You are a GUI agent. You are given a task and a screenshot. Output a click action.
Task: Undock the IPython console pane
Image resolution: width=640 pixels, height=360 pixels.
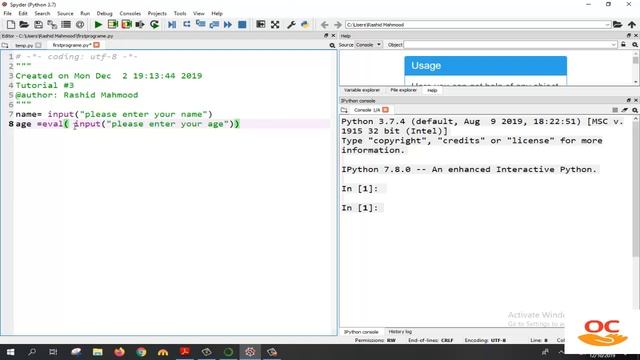(629, 100)
